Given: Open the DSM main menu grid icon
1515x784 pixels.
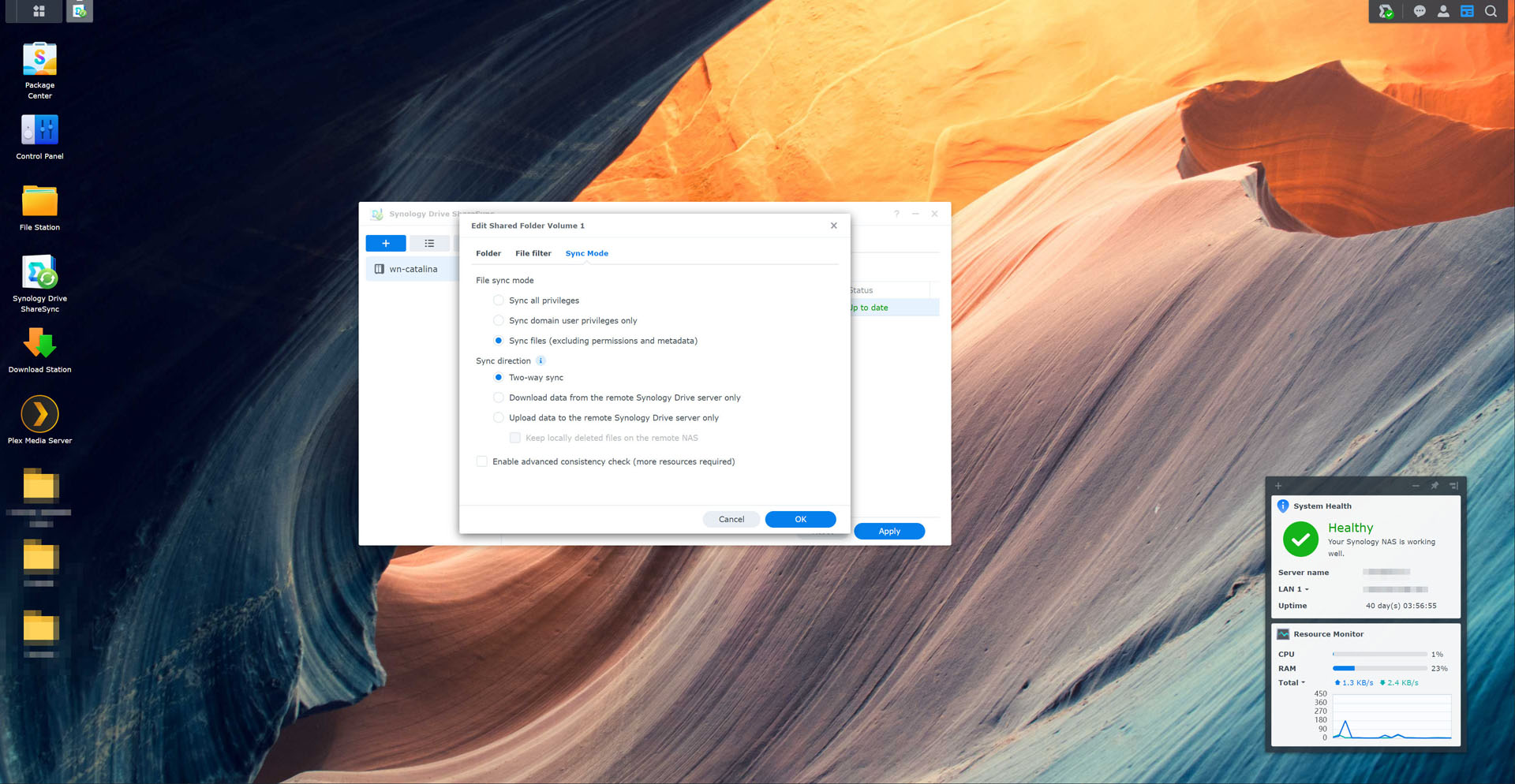Looking at the screenshot, I should tap(39, 11).
